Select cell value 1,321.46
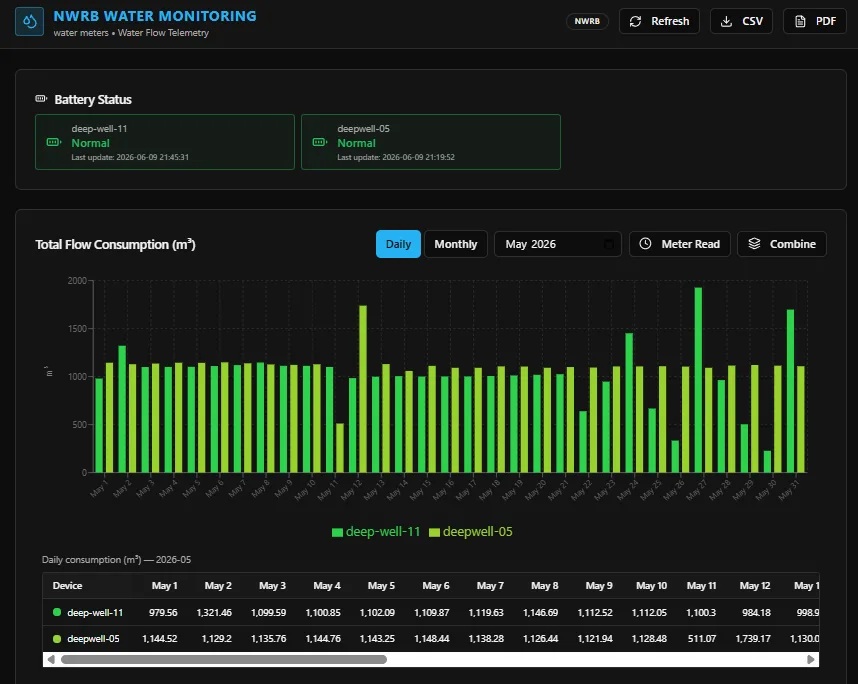The image size is (858, 684). pyautogui.click(x=214, y=612)
